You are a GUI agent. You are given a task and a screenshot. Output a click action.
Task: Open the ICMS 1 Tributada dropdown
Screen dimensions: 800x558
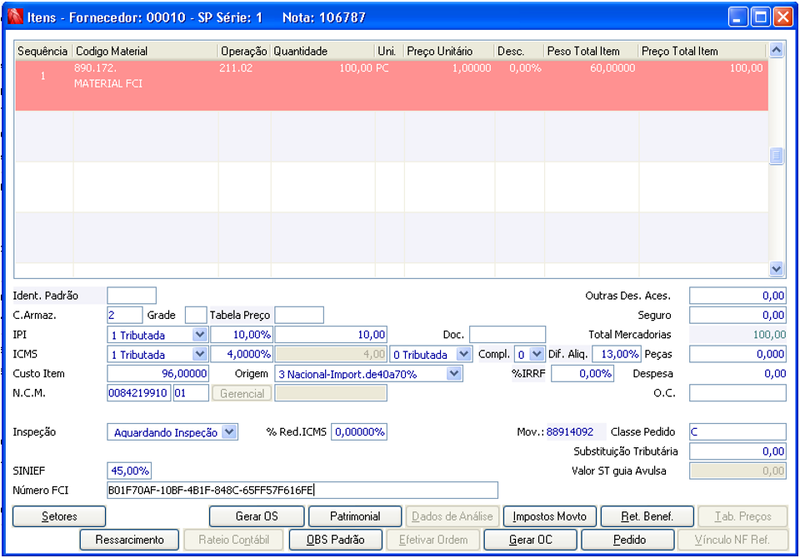[x=199, y=354]
